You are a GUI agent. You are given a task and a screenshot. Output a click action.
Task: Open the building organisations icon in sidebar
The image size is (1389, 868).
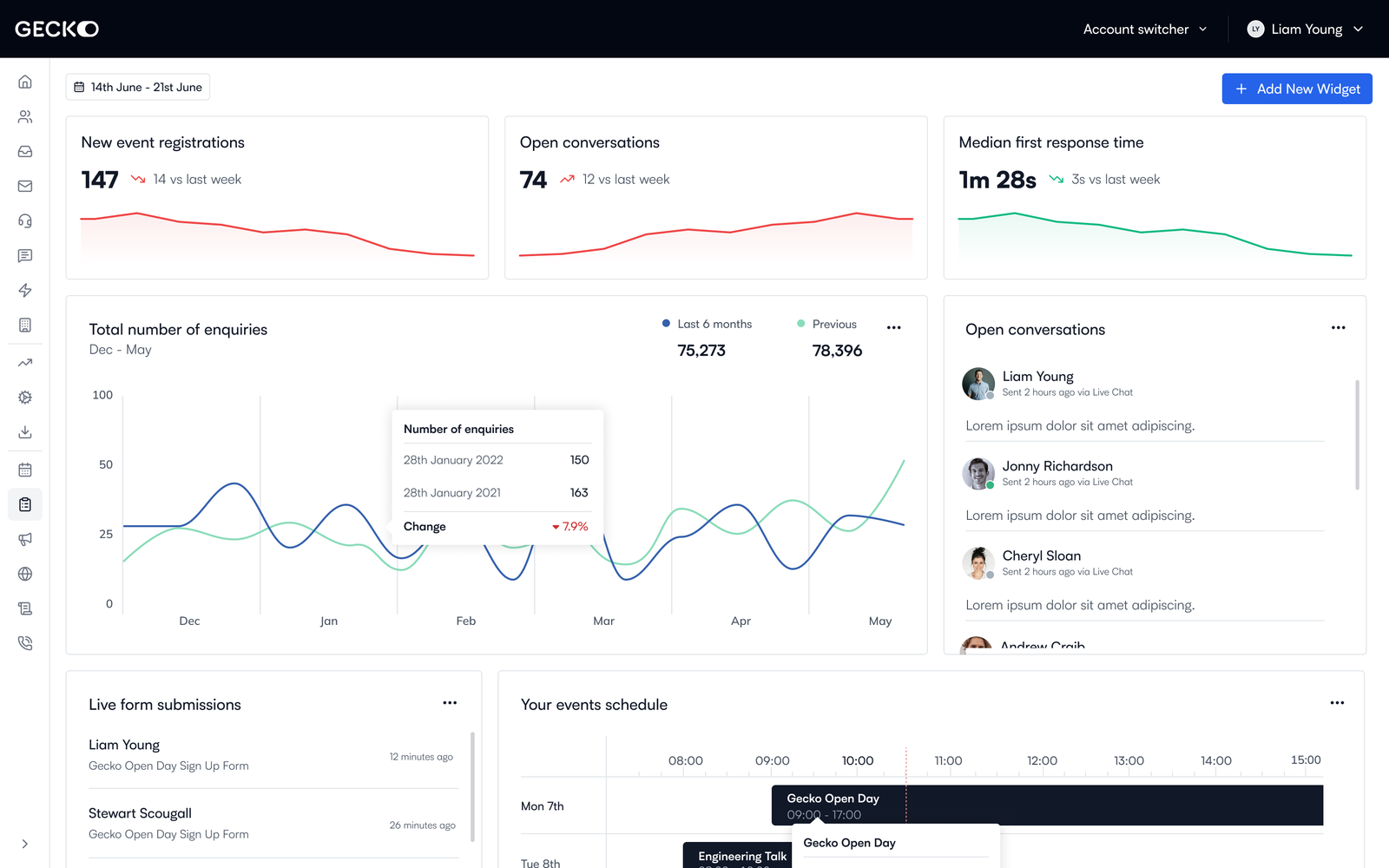coord(25,325)
